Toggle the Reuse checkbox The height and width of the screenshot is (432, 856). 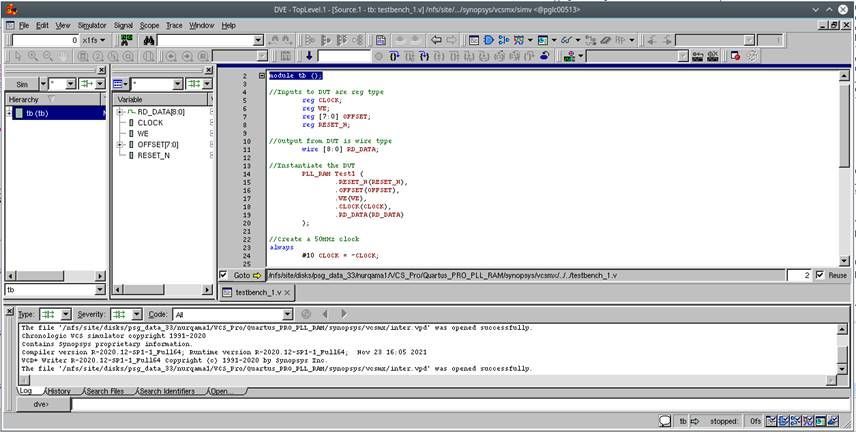(x=820, y=275)
